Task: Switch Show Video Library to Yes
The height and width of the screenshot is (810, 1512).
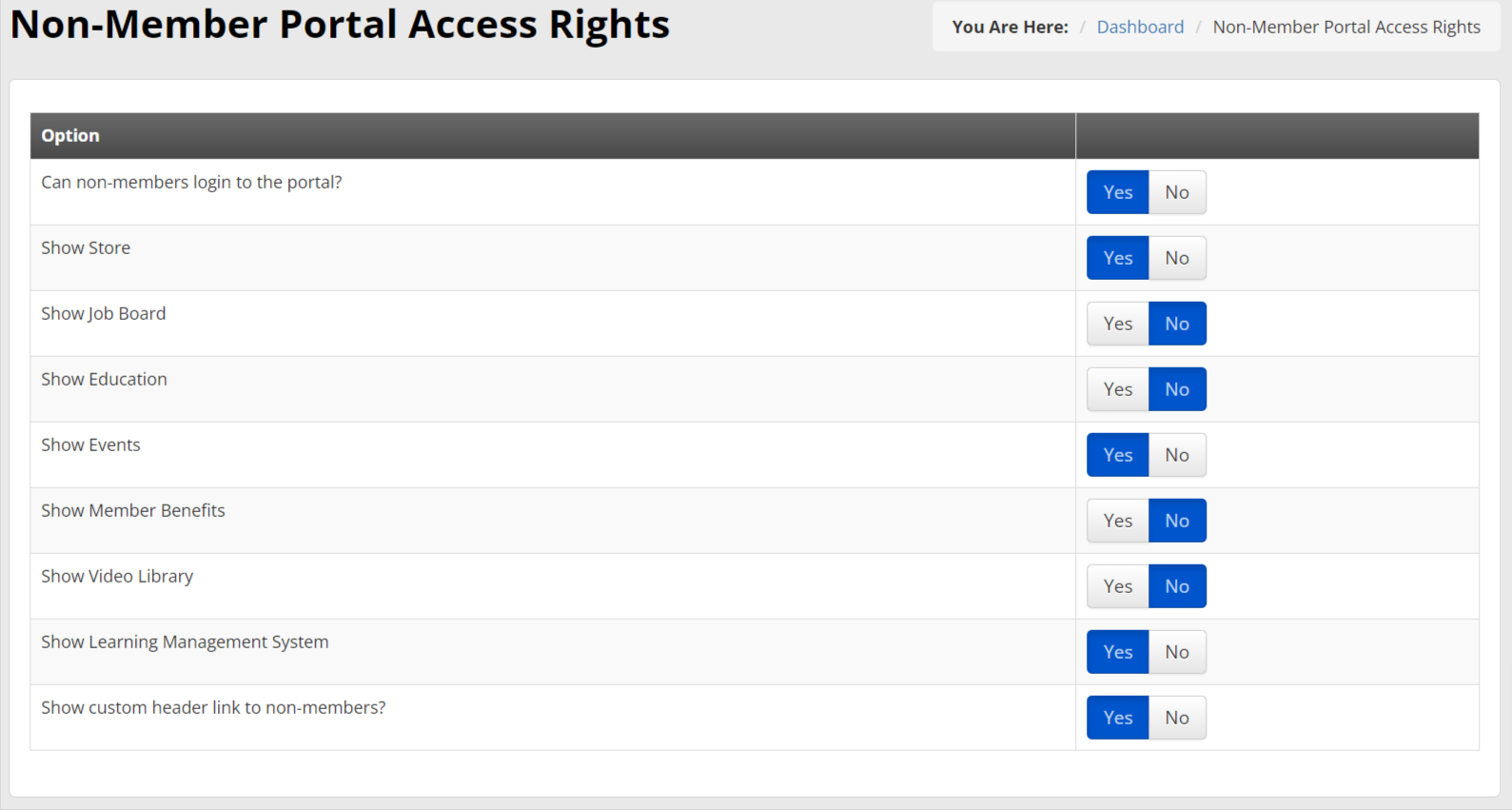Action: 1117,586
